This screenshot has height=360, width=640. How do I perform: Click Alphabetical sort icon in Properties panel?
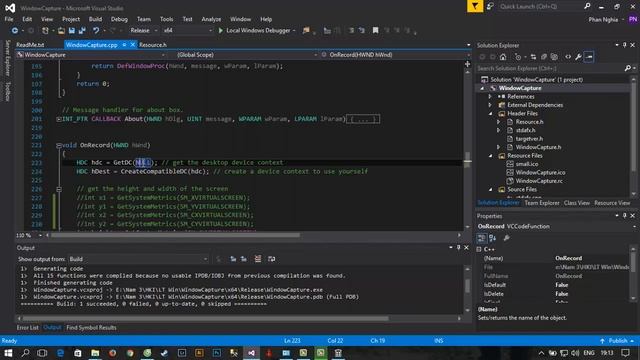coord(493,238)
